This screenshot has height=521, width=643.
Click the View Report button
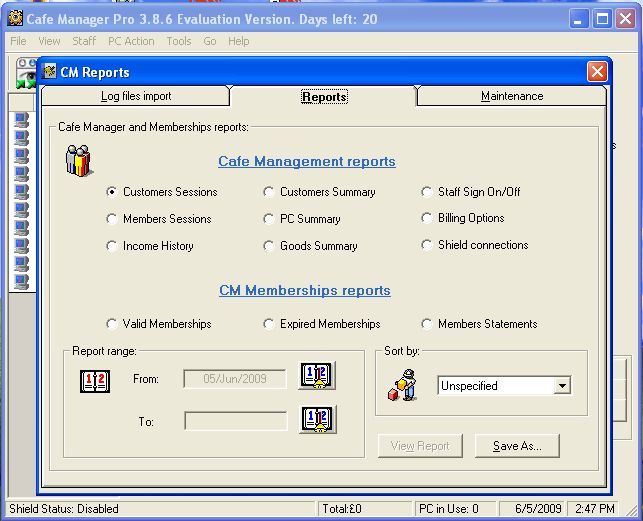[x=420, y=446]
